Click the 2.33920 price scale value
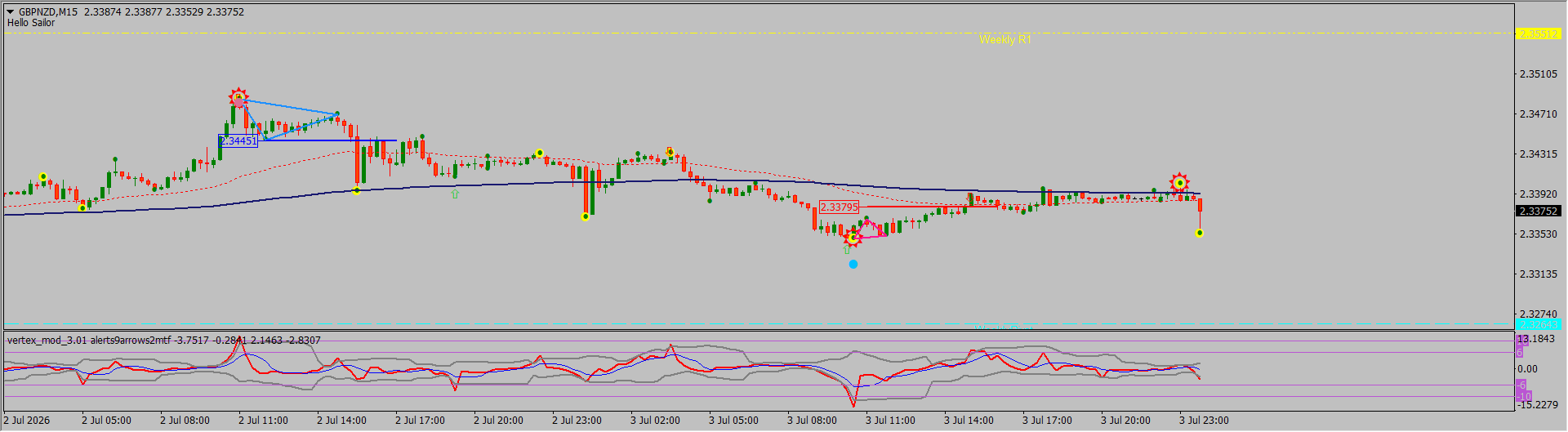Screen dimensions: 1568x432 click(x=1538, y=194)
